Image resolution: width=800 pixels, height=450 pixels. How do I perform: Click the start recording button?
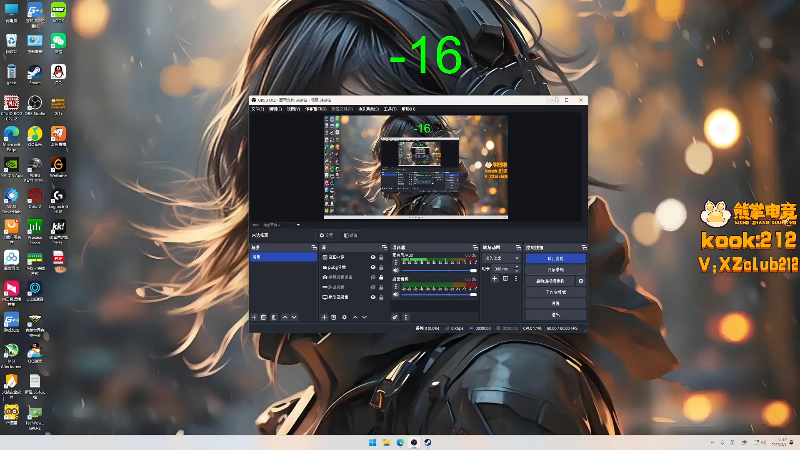[555, 270]
